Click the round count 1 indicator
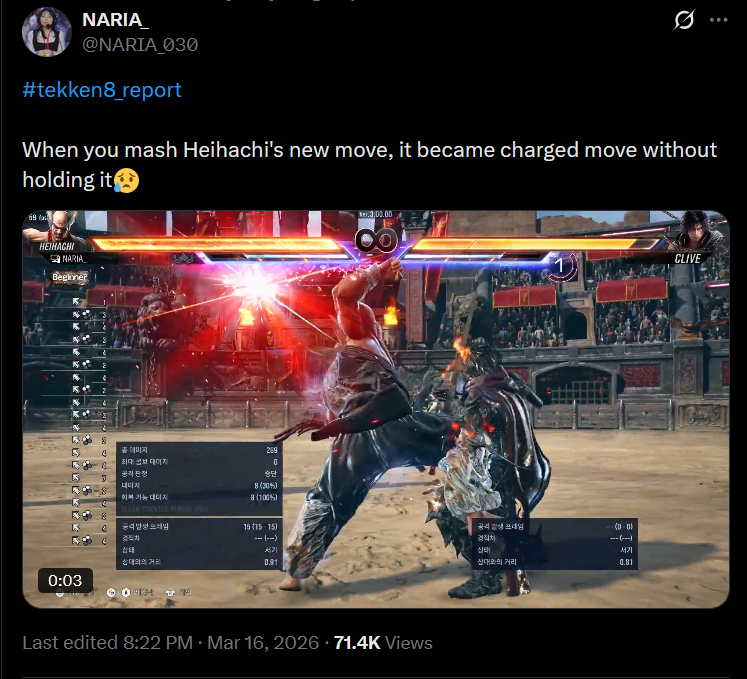Viewport: 747px width, 679px height. tap(560, 265)
